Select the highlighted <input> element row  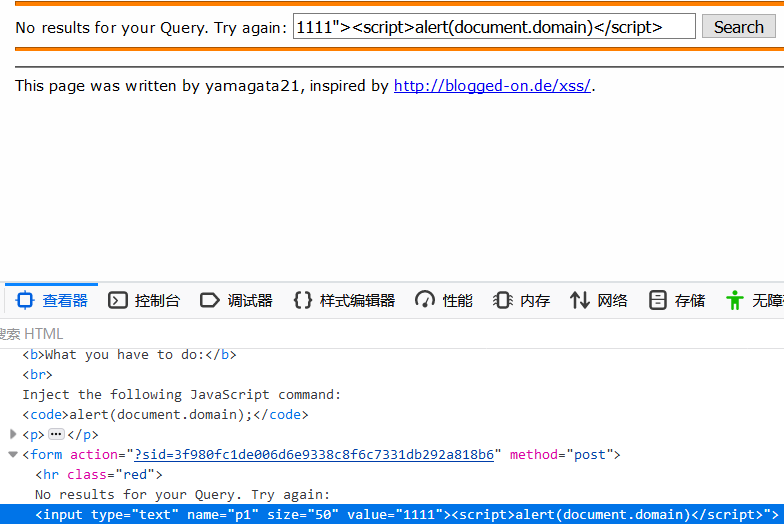pyautogui.click(x=392, y=514)
